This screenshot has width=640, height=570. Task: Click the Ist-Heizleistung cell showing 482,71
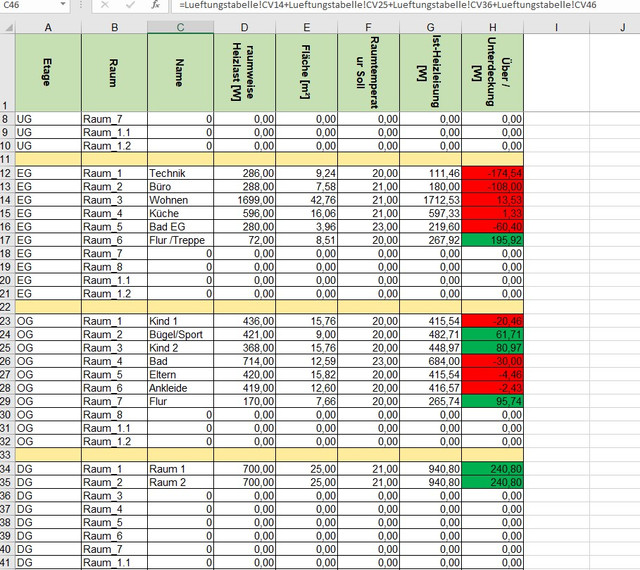(x=431, y=334)
